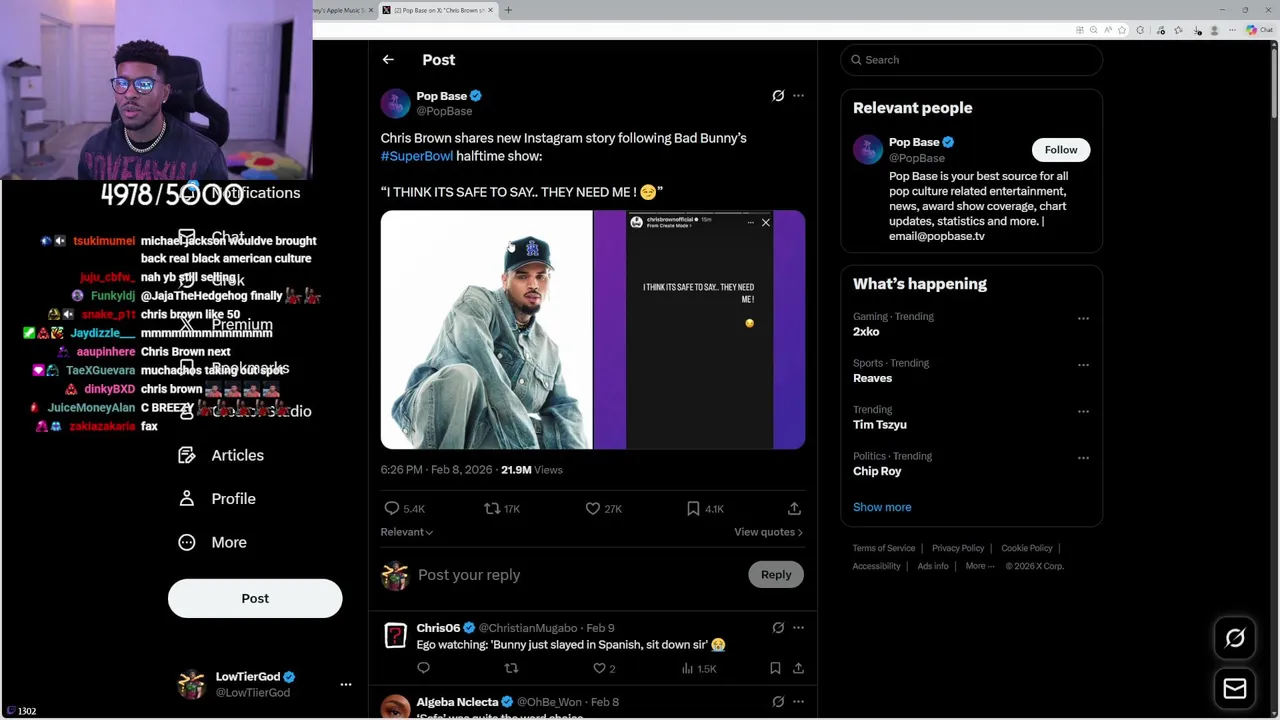
Task: Open floating Grok button at bottom right
Action: [x=1235, y=638]
